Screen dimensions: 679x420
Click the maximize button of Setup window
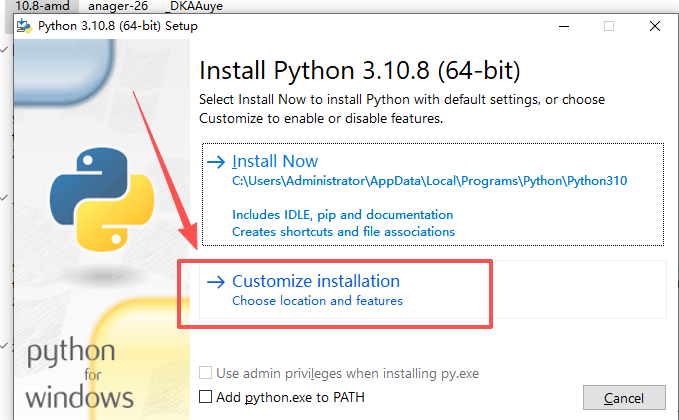(609, 26)
